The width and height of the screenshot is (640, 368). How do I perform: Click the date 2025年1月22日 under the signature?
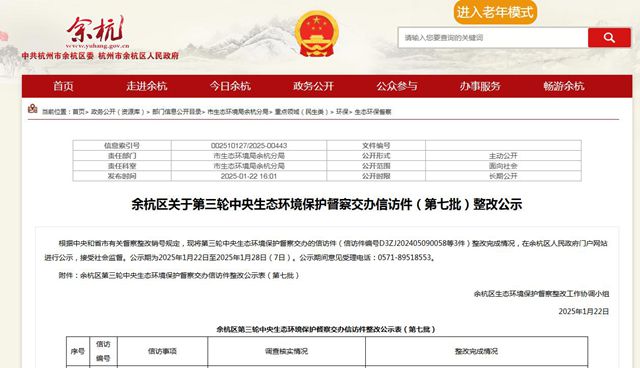pyautogui.click(x=584, y=311)
